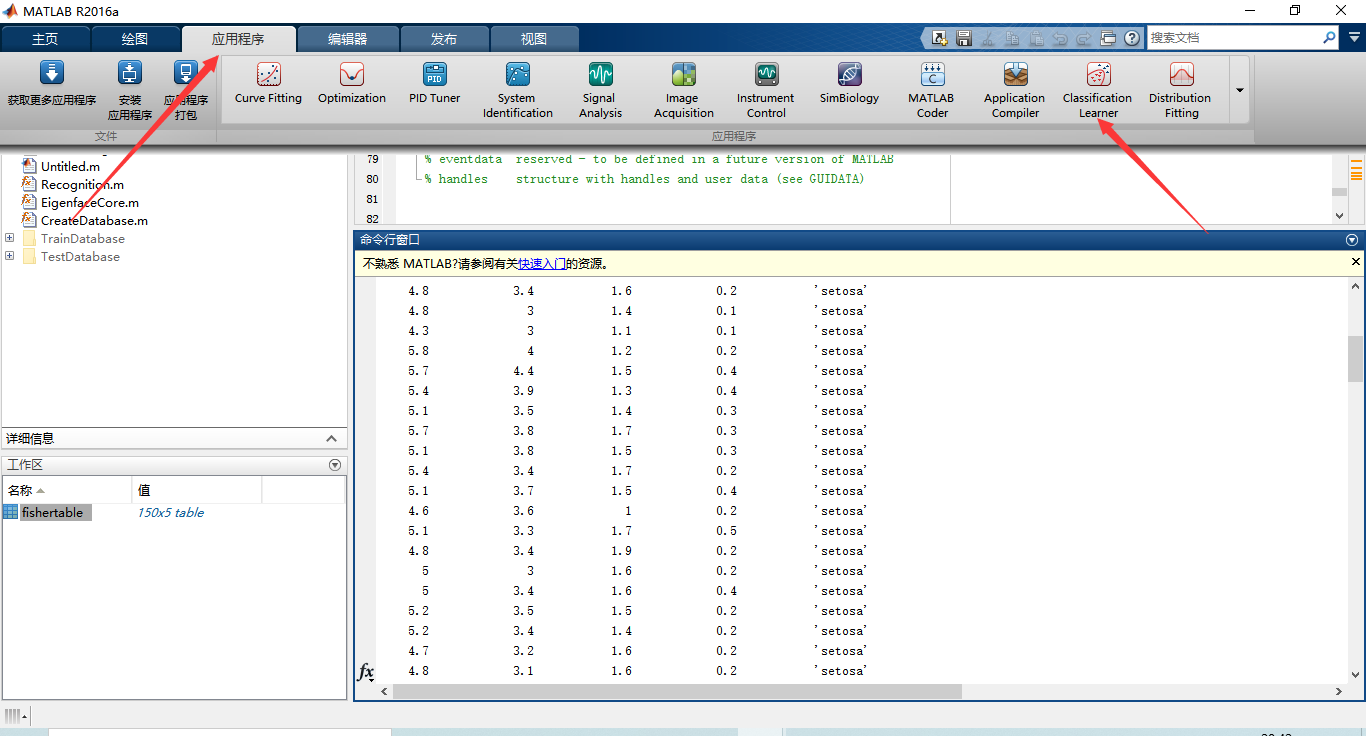Click the new shortcut icon in quick access bar
This screenshot has width=1366, height=736.
(x=940, y=38)
